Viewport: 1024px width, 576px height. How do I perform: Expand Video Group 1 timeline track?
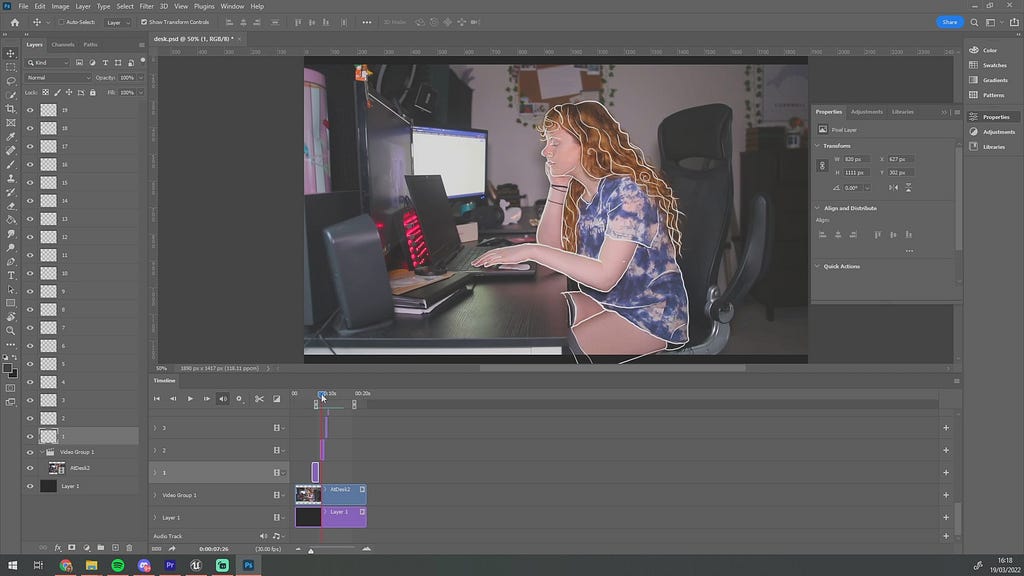coord(155,495)
